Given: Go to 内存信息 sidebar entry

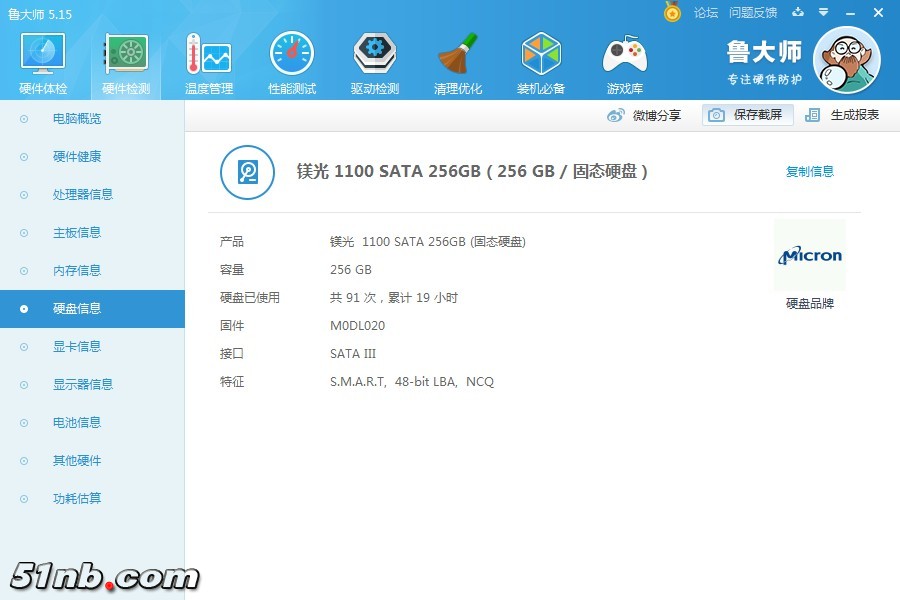Looking at the screenshot, I should [77, 271].
